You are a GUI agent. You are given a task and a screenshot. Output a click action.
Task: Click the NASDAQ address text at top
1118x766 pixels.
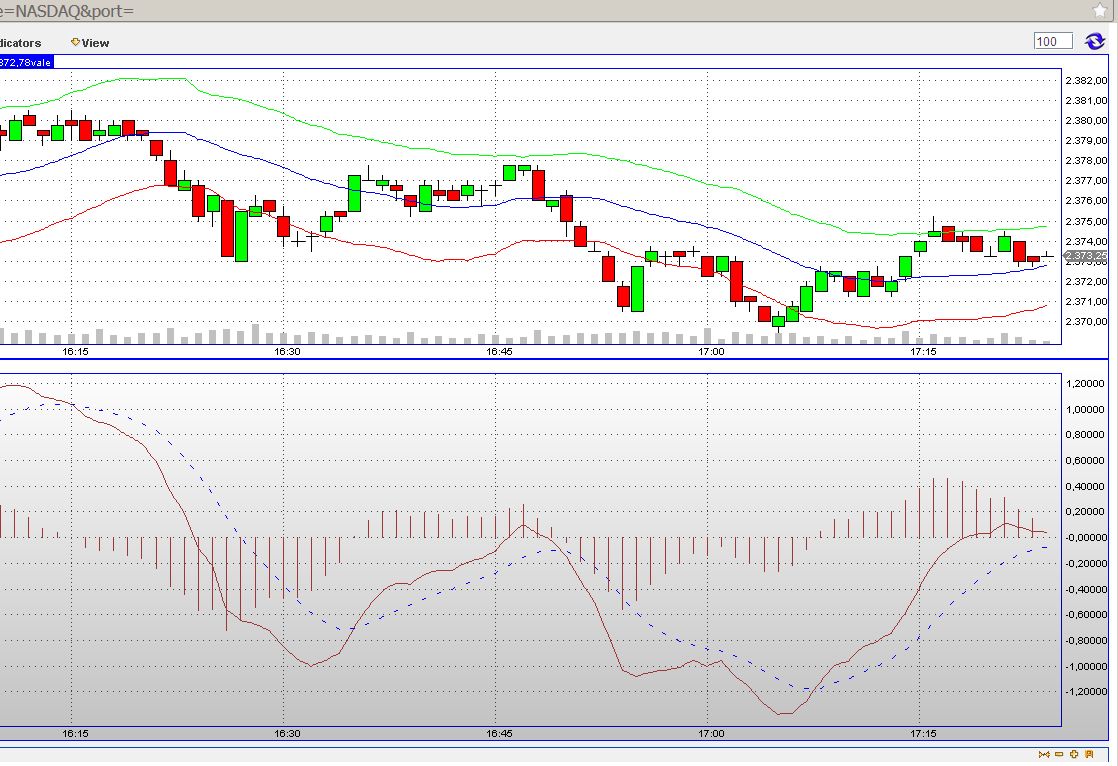point(45,10)
